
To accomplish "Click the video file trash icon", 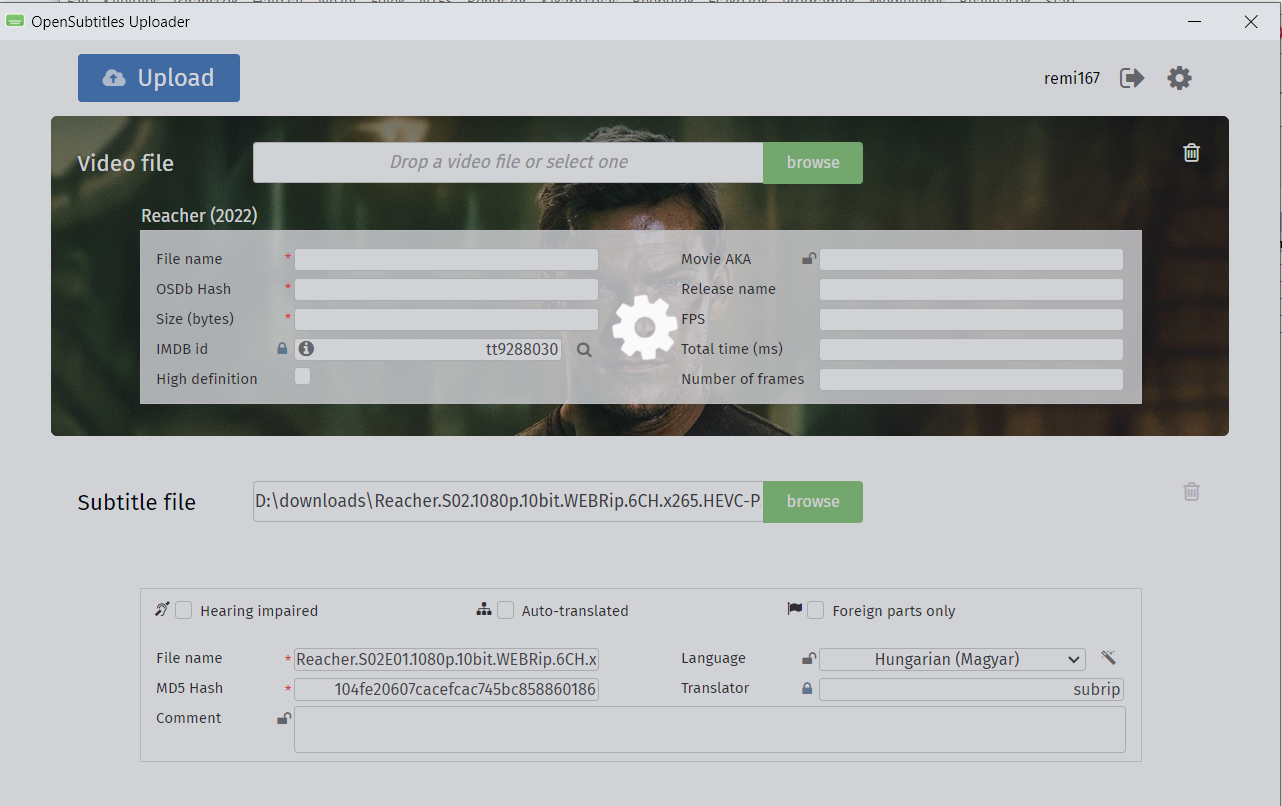I will coord(1191,152).
